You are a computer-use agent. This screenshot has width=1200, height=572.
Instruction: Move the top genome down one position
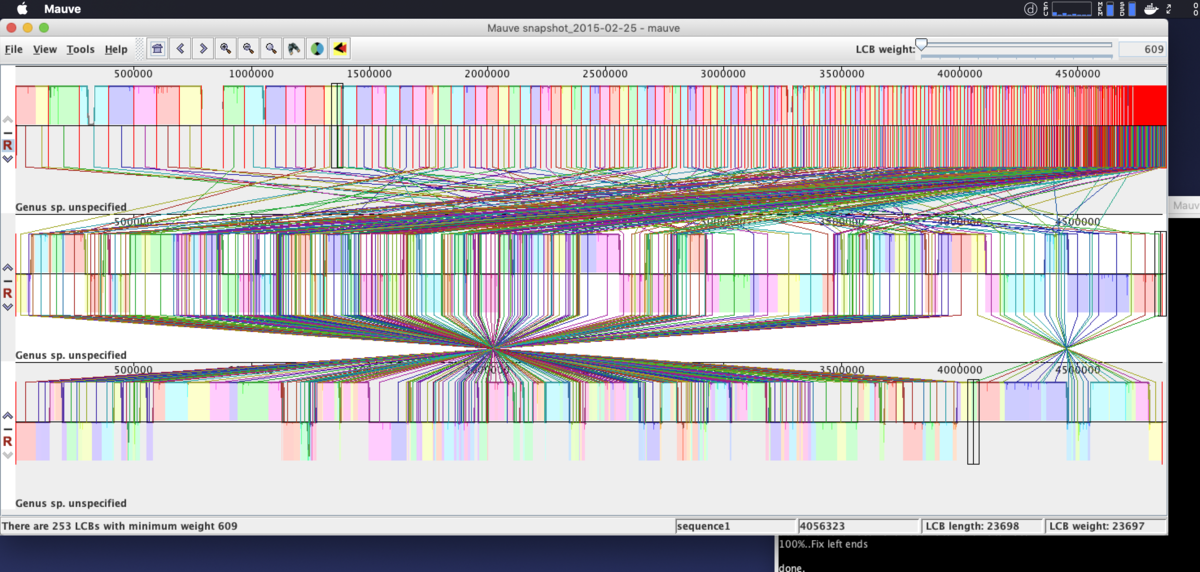[x=8, y=158]
